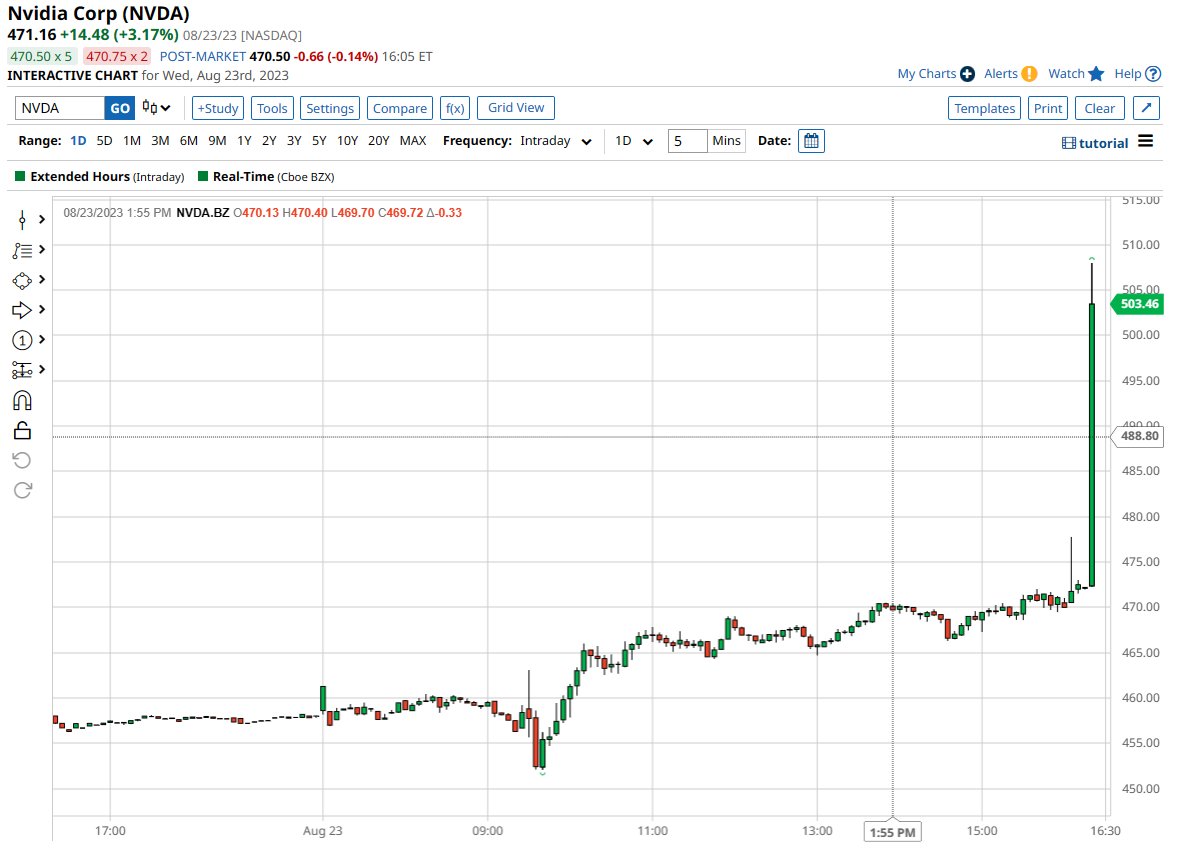
Task: Open the candlestick chart type selector
Action: click(x=156, y=108)
